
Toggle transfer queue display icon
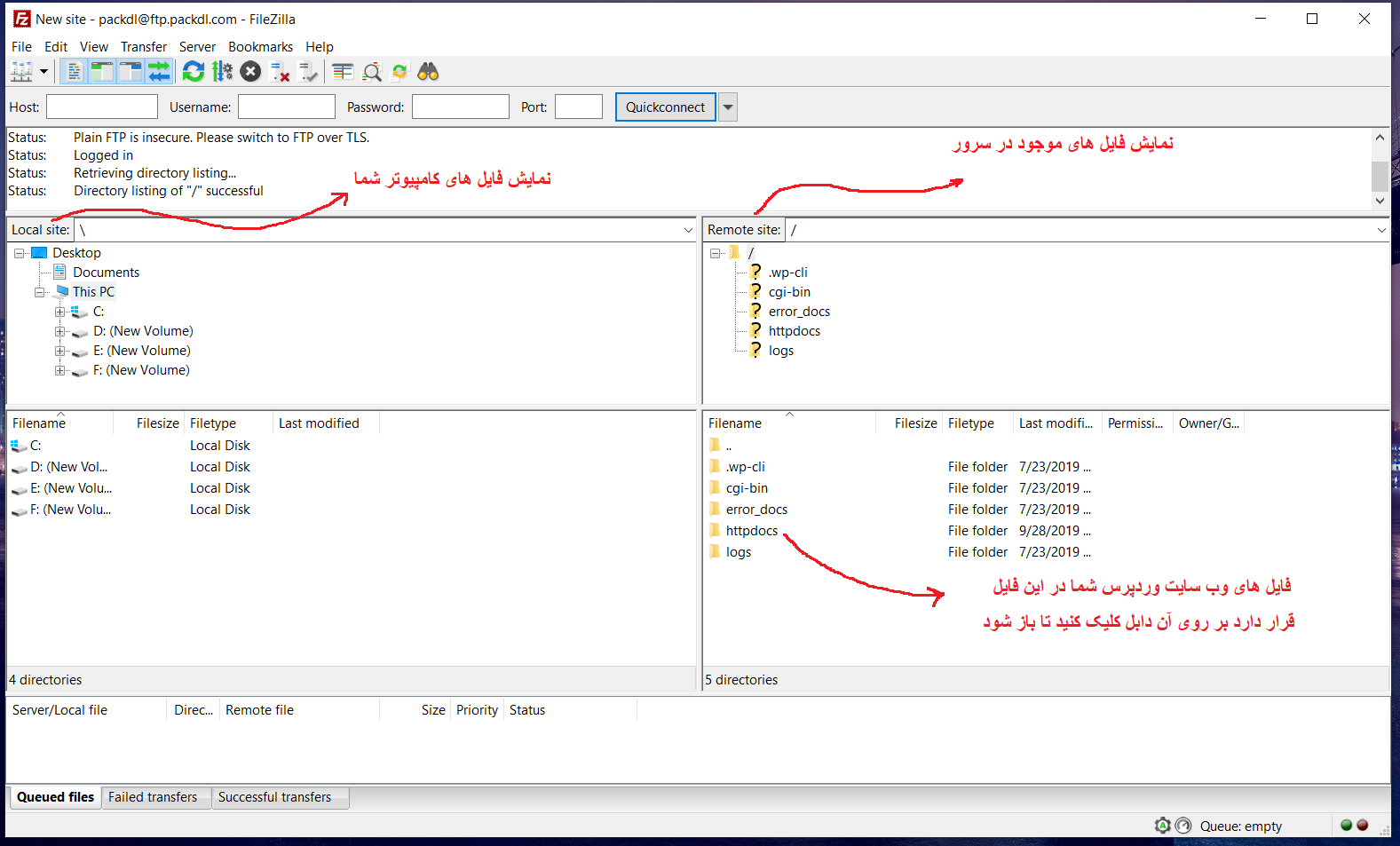tap(159, 72)
